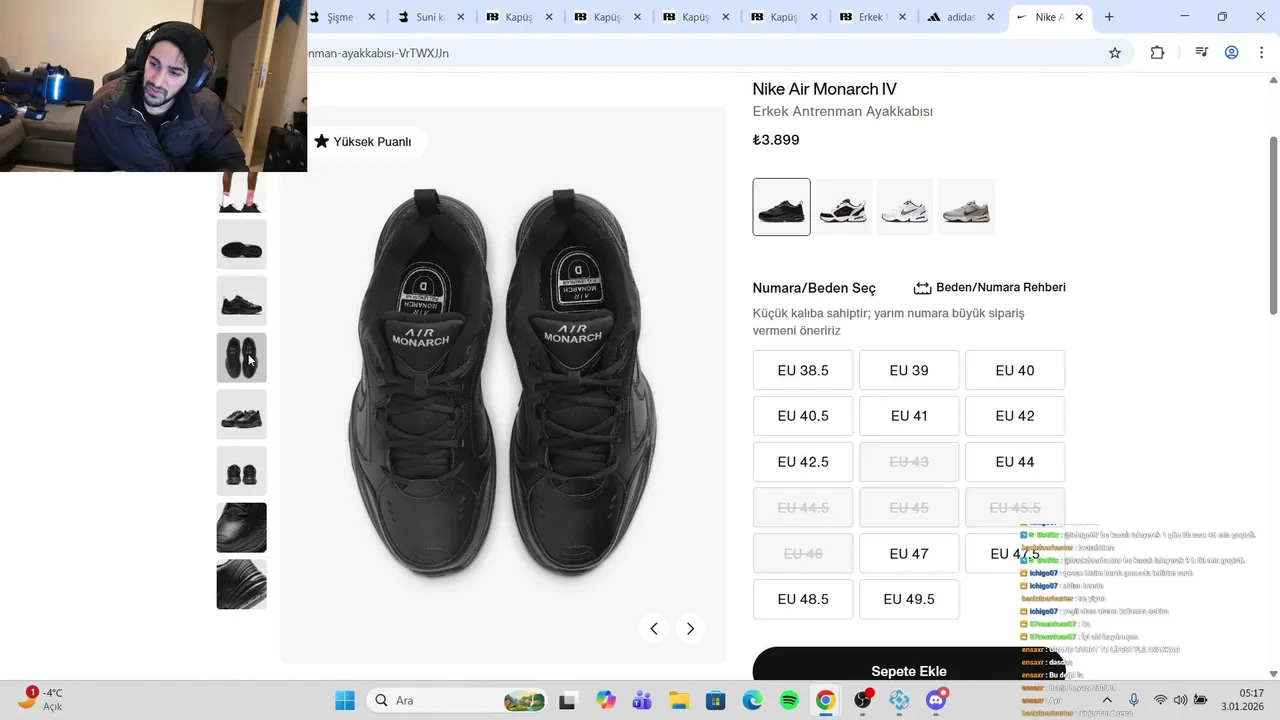
Task: Open a new browser tab with plus
Action: 1109,17
